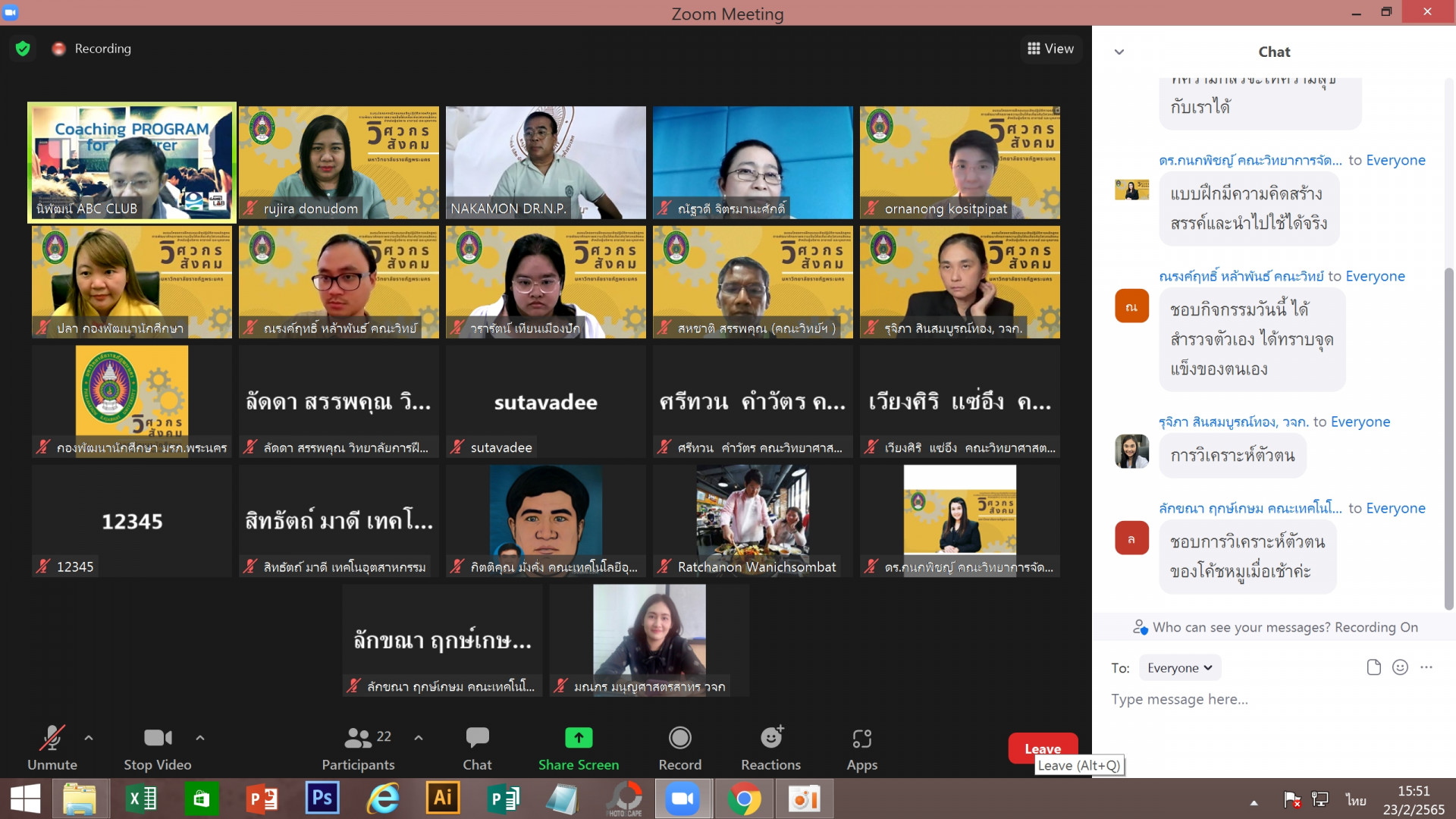Select NAKAMON DR.N.P. video tile
The image size is (1456, 819).
(x=546, y=162)
